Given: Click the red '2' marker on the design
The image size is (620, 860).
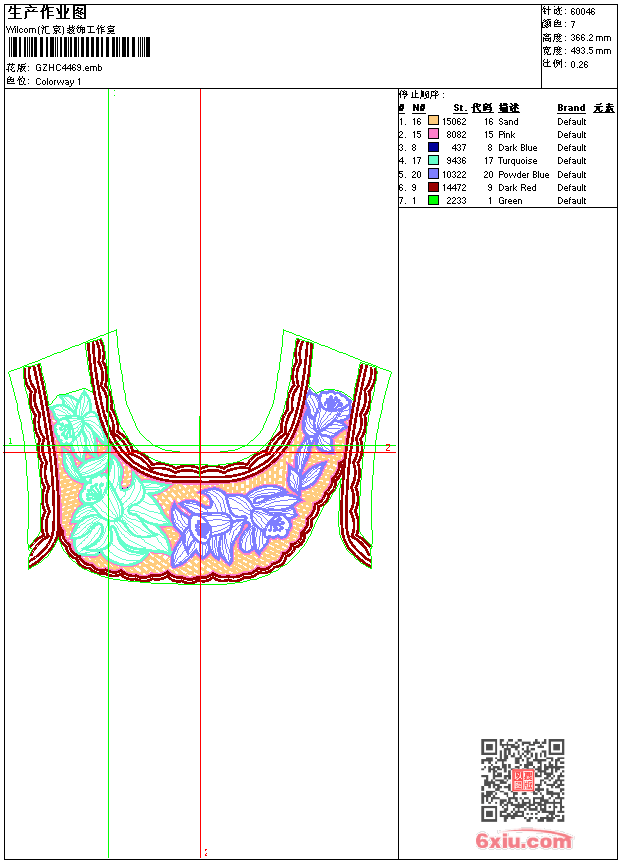Looking at the screenshot, I should [387, 448].
